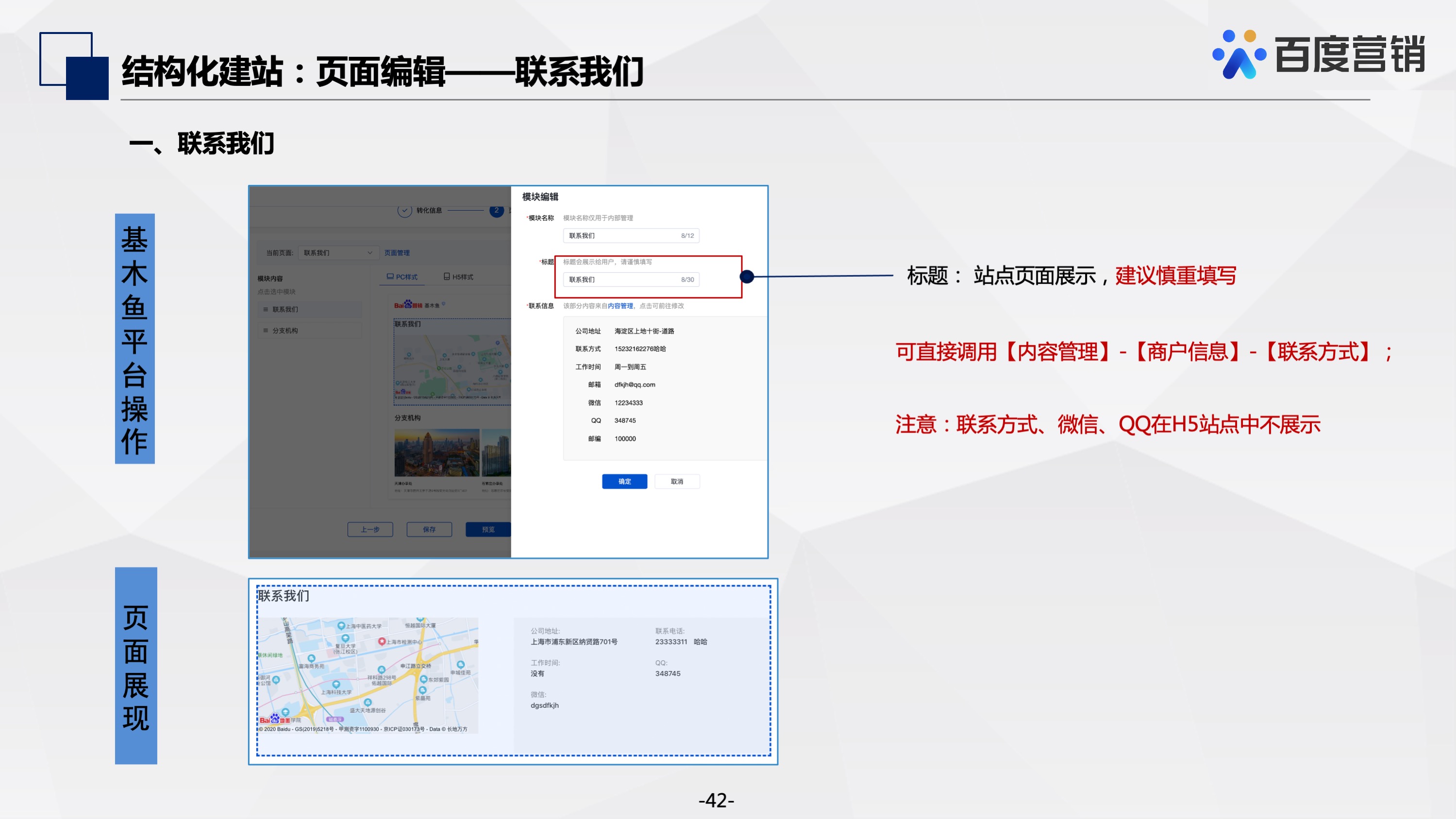
Task: Click the 富海商务苑 map marker
Action: [x=311, y=659]
